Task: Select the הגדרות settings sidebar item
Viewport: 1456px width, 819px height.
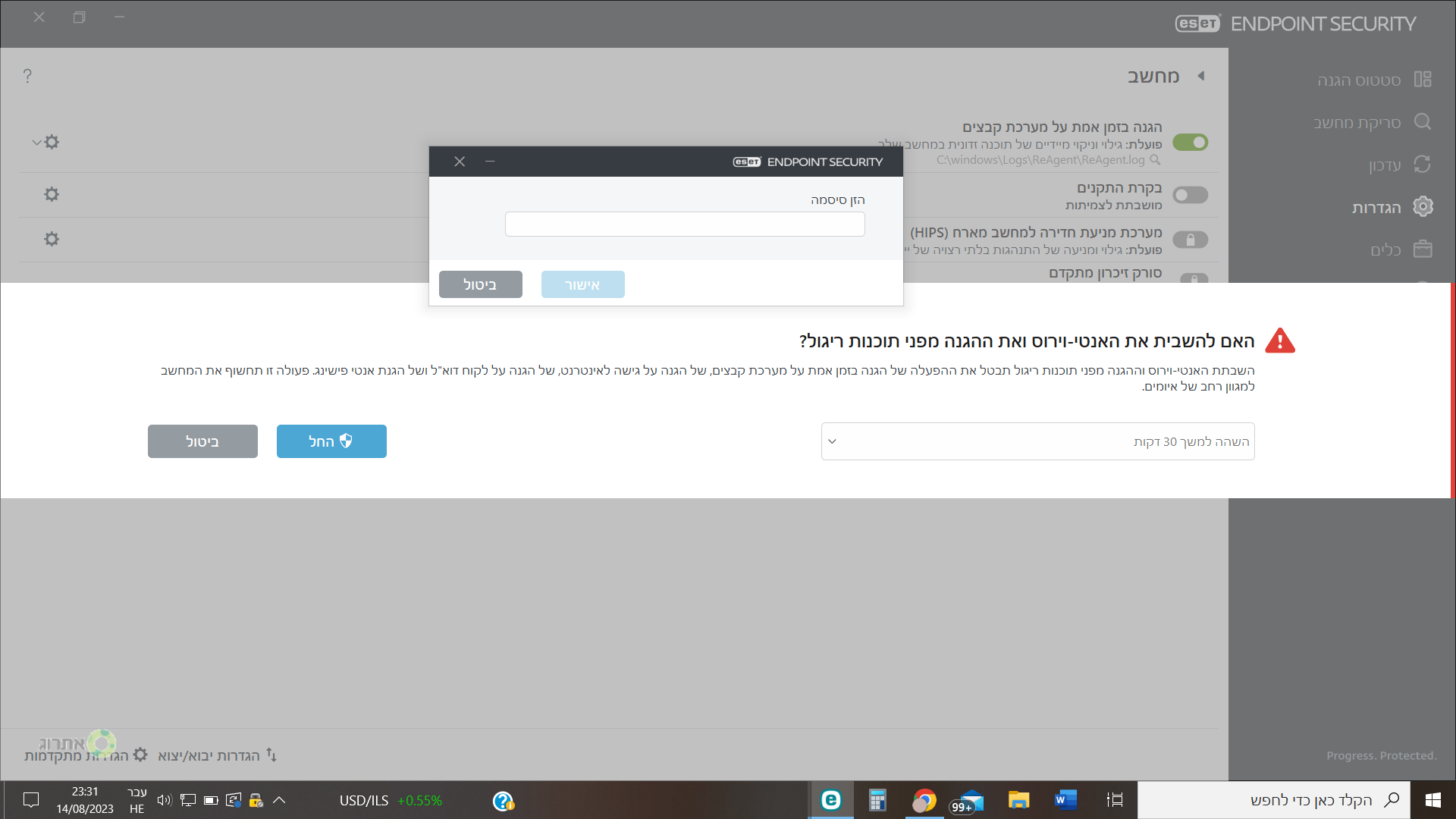Action: tap(1376, 207)
